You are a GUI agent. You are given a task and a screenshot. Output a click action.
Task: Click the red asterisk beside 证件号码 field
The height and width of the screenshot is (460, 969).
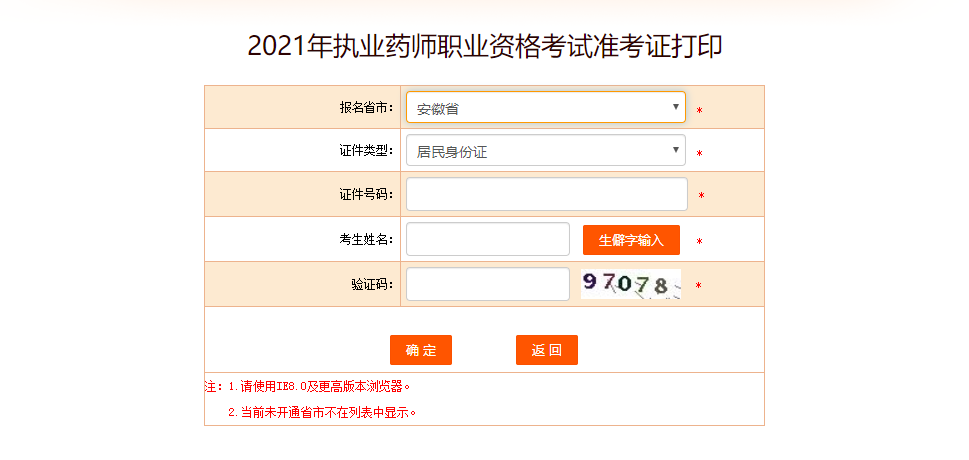coord(702,197)
